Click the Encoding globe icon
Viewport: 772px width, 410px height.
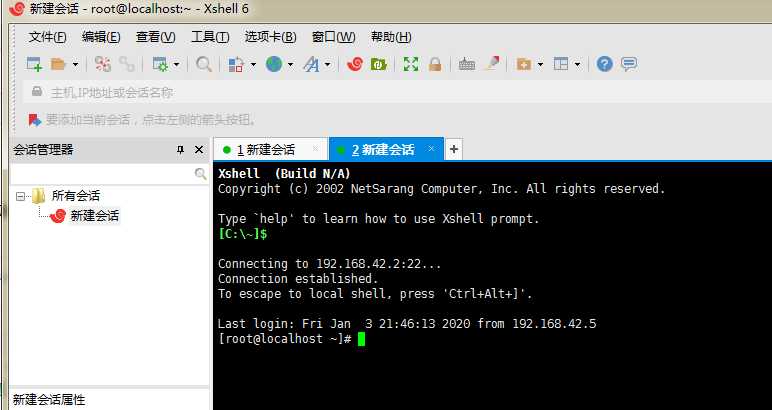(x=274, y=64)
